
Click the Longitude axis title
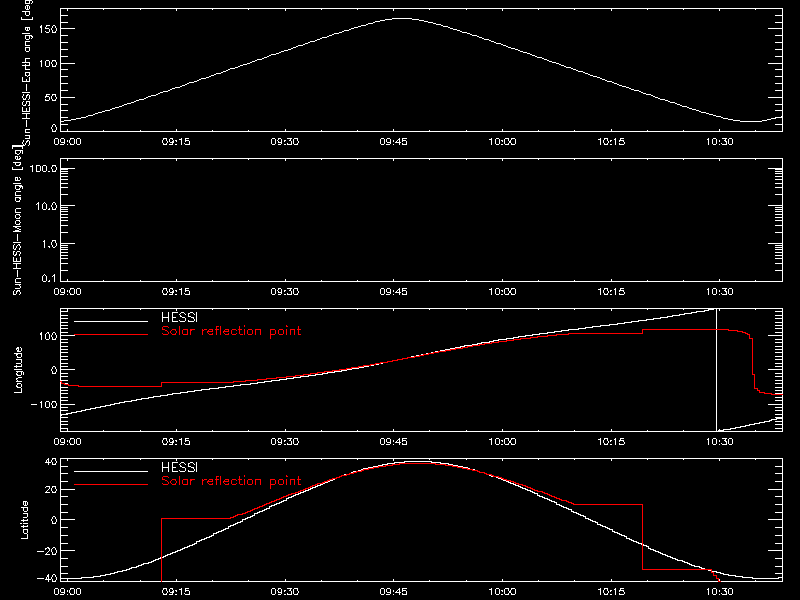coord(18,370)
